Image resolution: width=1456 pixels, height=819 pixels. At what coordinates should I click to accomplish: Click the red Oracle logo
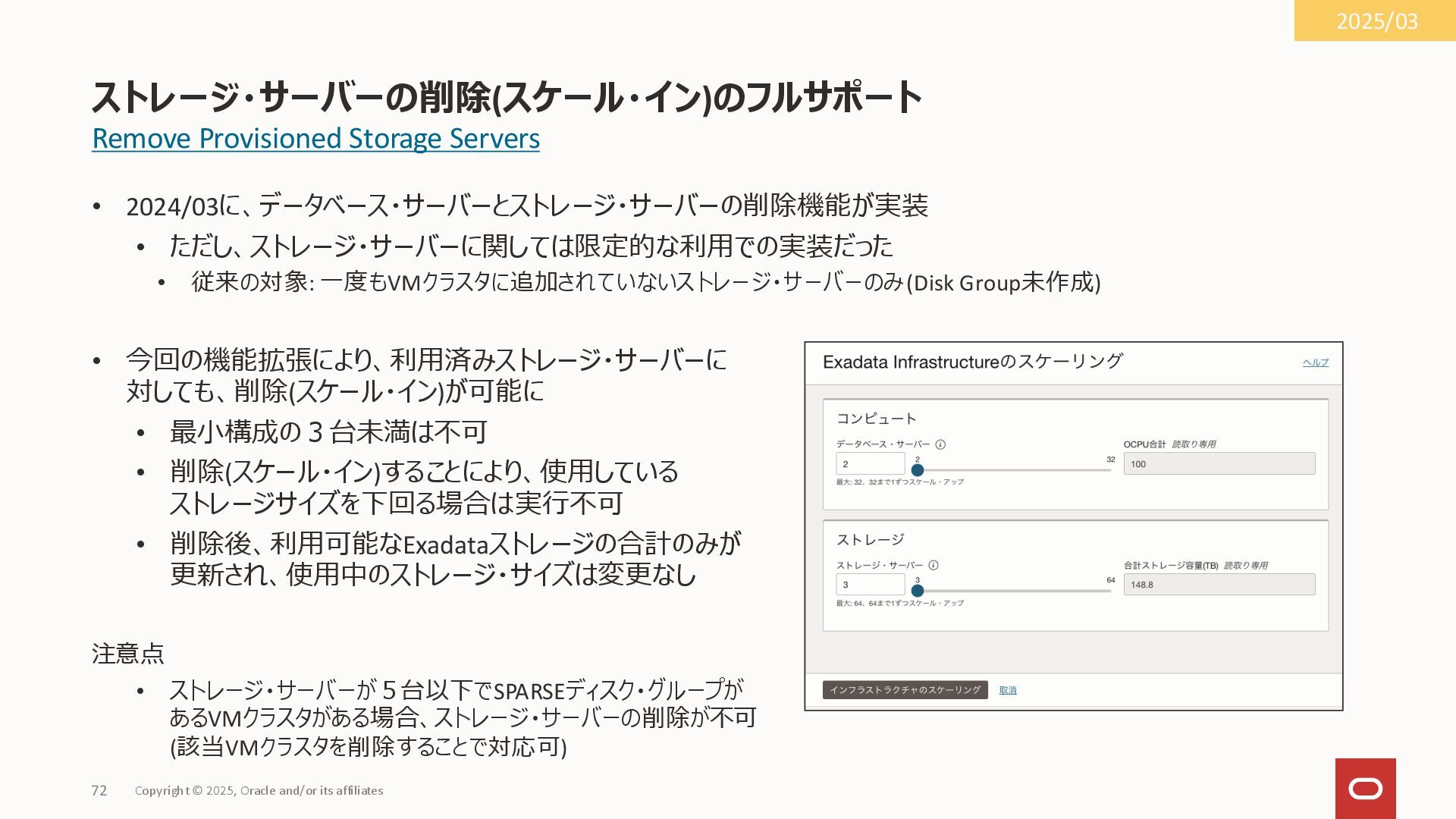[x=1365, y=789]
